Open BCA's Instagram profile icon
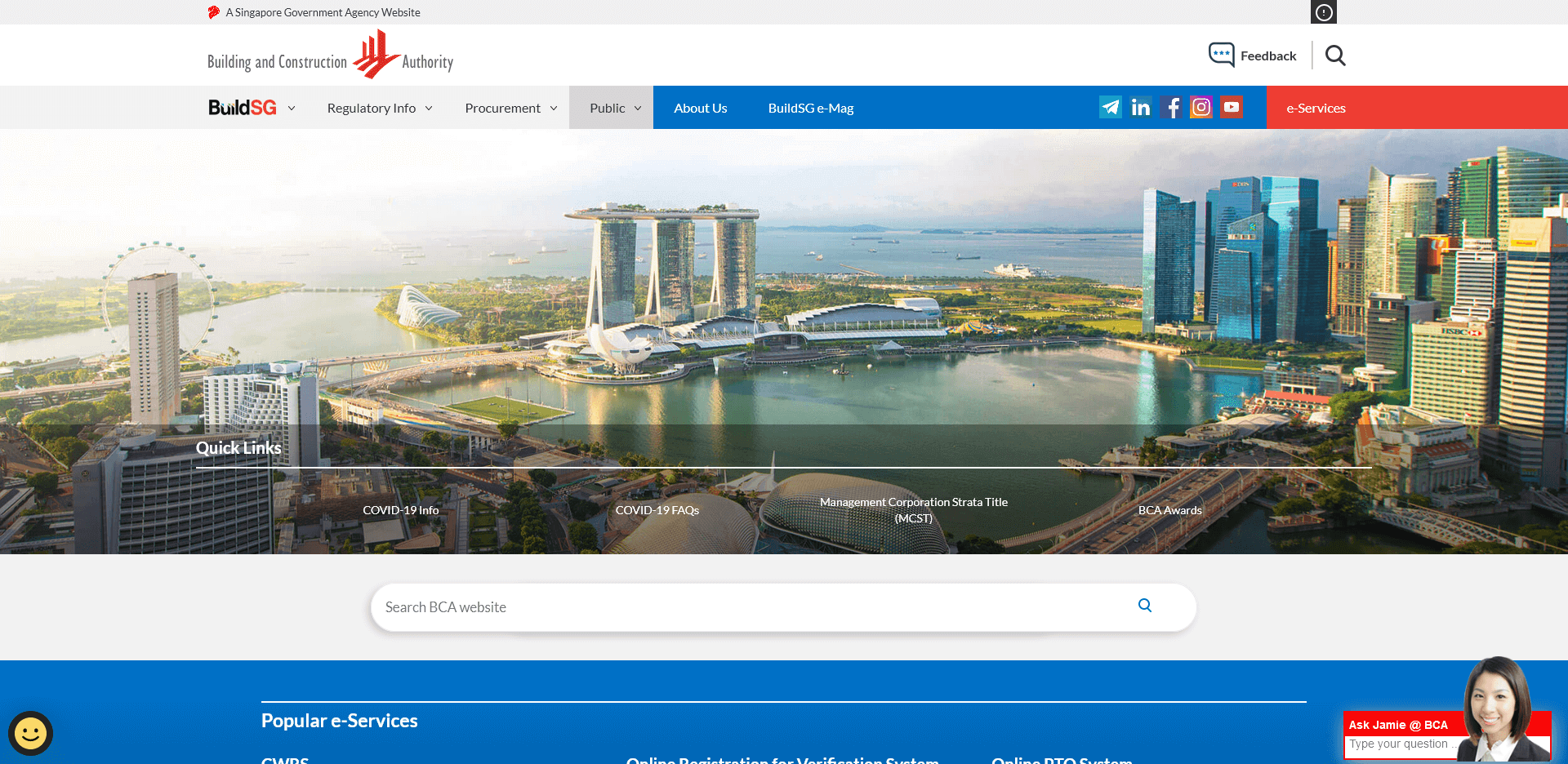The width and height of the screenshot is (1568, 764). [1201, 106]
